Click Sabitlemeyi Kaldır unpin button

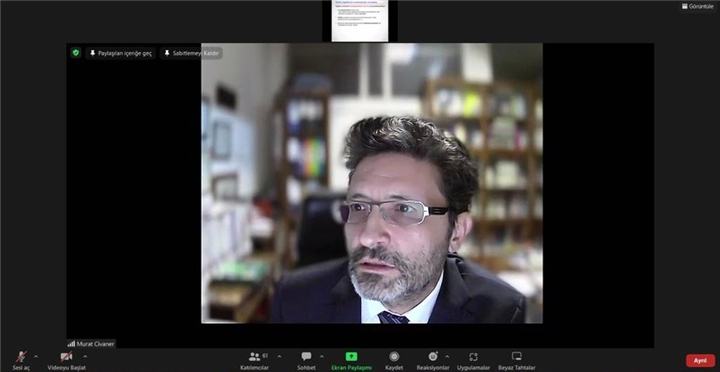[x=191, y=53]
